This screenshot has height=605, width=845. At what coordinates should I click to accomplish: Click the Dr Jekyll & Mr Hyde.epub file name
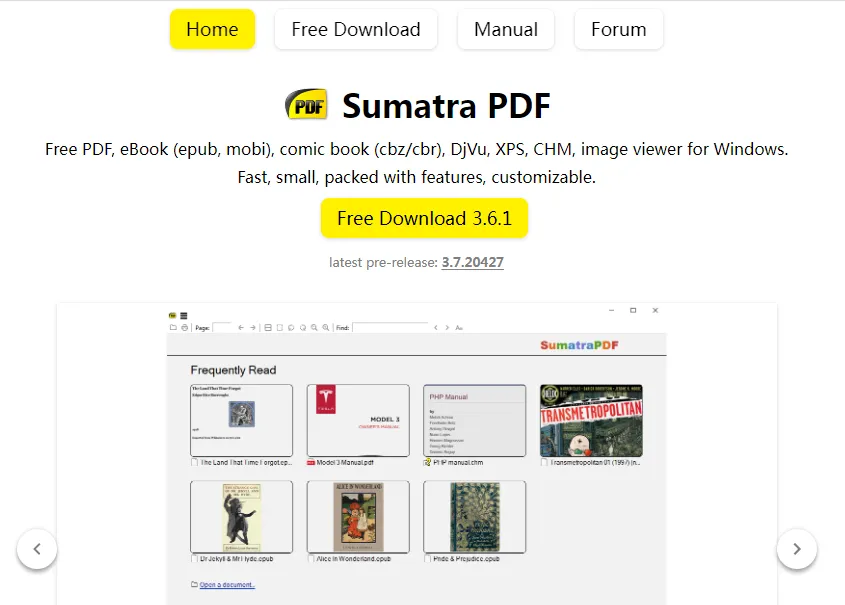[x=237, y=559]
